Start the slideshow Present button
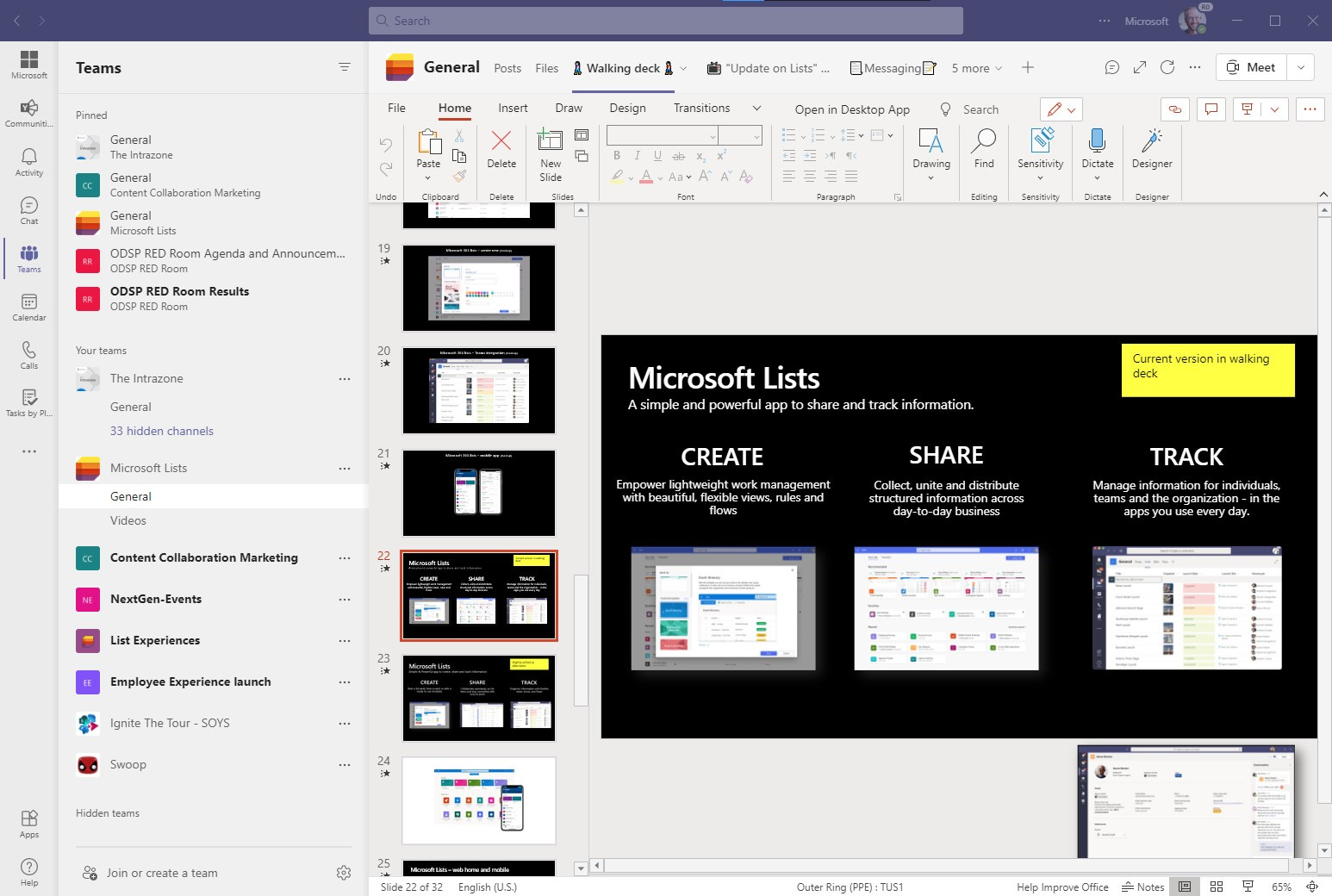The width and height of the screenshot is (1332, 896). coord(1247,109)
